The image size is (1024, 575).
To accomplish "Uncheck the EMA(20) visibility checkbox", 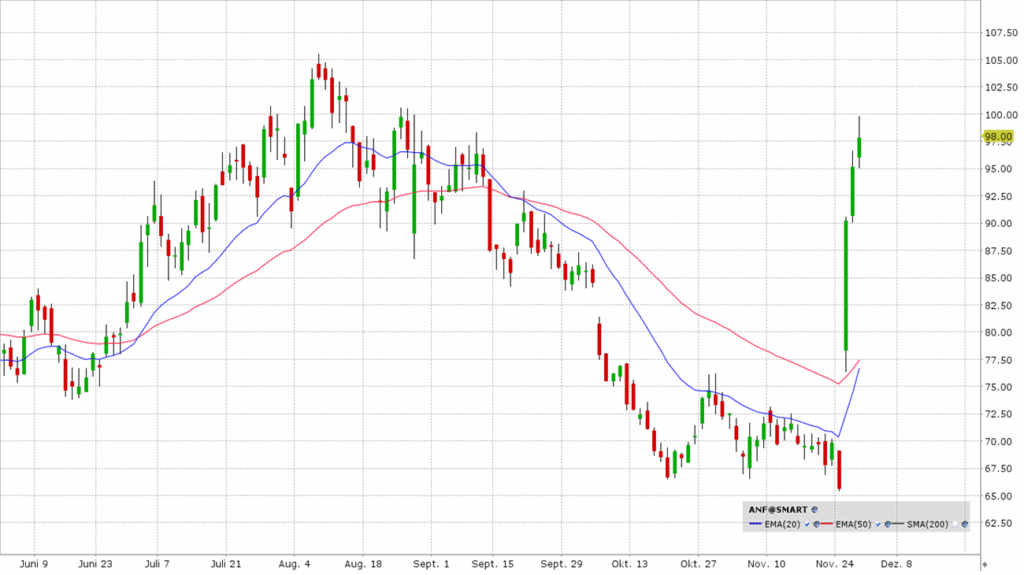I will pos(807,524).
